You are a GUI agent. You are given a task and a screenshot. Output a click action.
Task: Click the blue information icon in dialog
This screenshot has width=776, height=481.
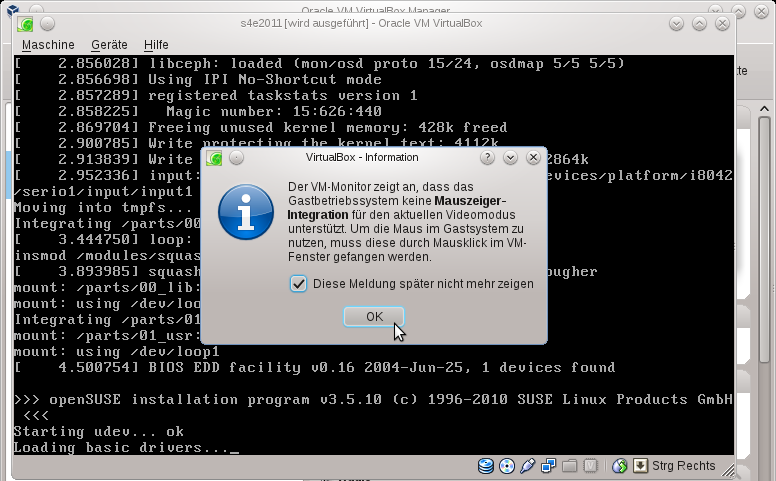click(x=246, y=212)
